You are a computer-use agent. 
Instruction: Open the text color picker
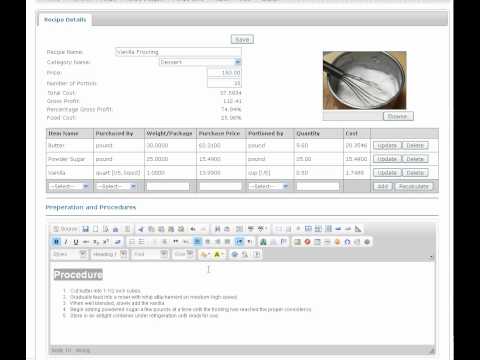[204, 254]
